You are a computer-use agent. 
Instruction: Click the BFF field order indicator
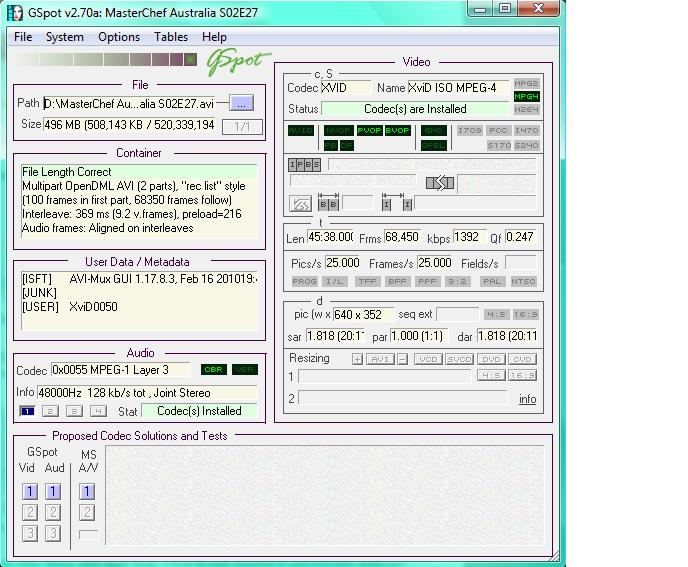coord(397,281)
